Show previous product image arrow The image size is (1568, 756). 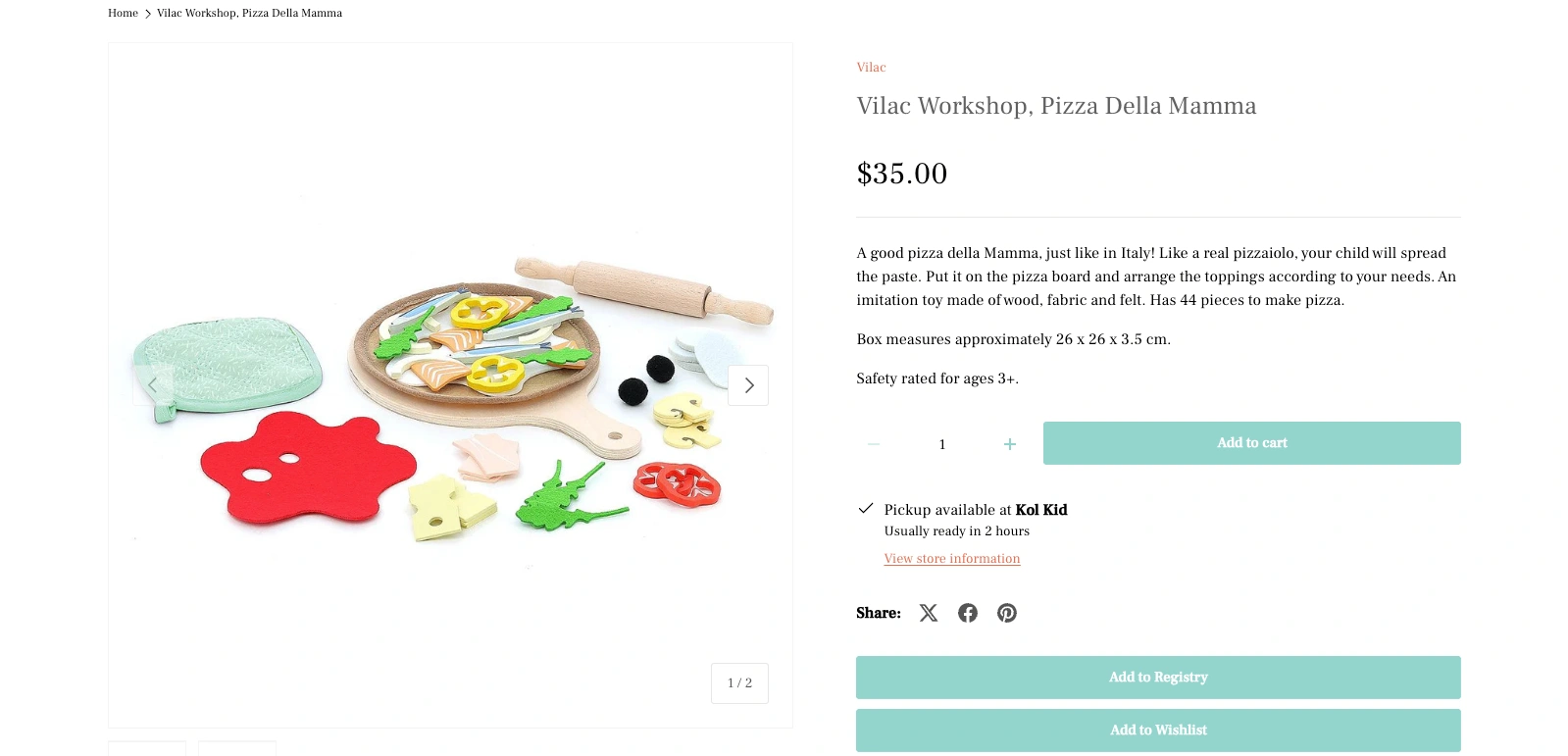tap(153, 385)
